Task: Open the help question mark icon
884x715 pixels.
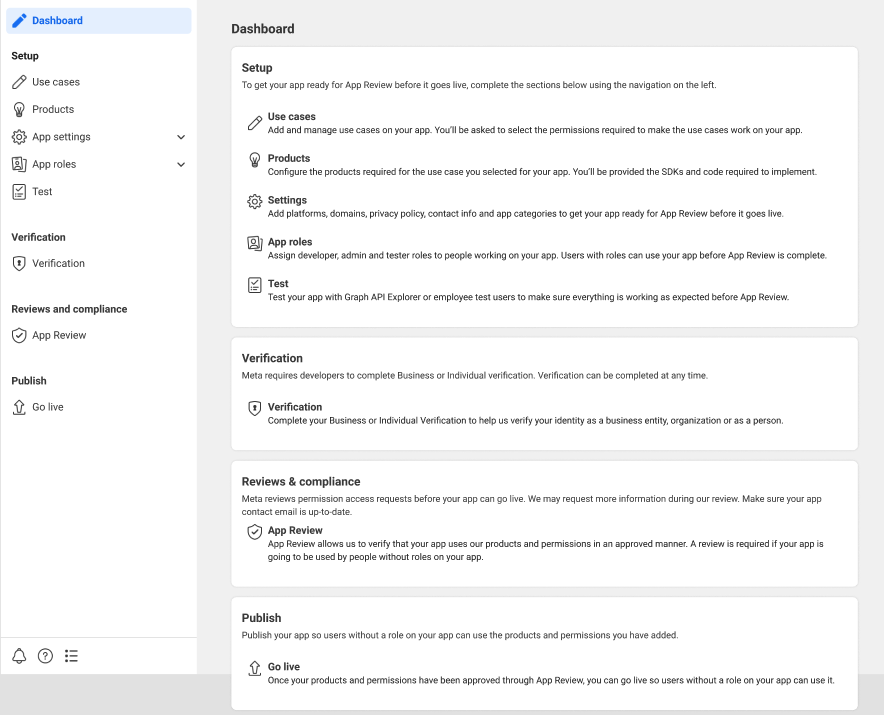Action: 45,656
